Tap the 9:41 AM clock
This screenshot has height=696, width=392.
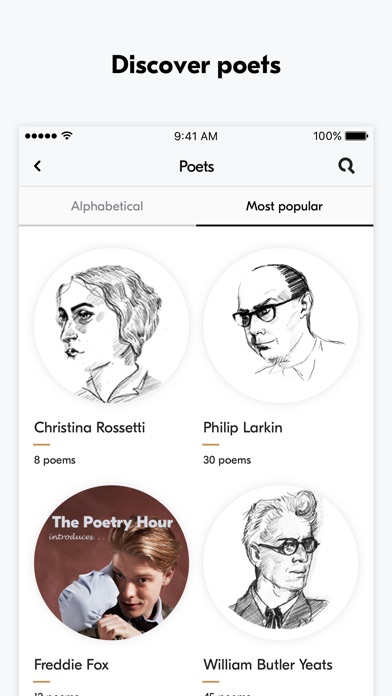[196, 136]
